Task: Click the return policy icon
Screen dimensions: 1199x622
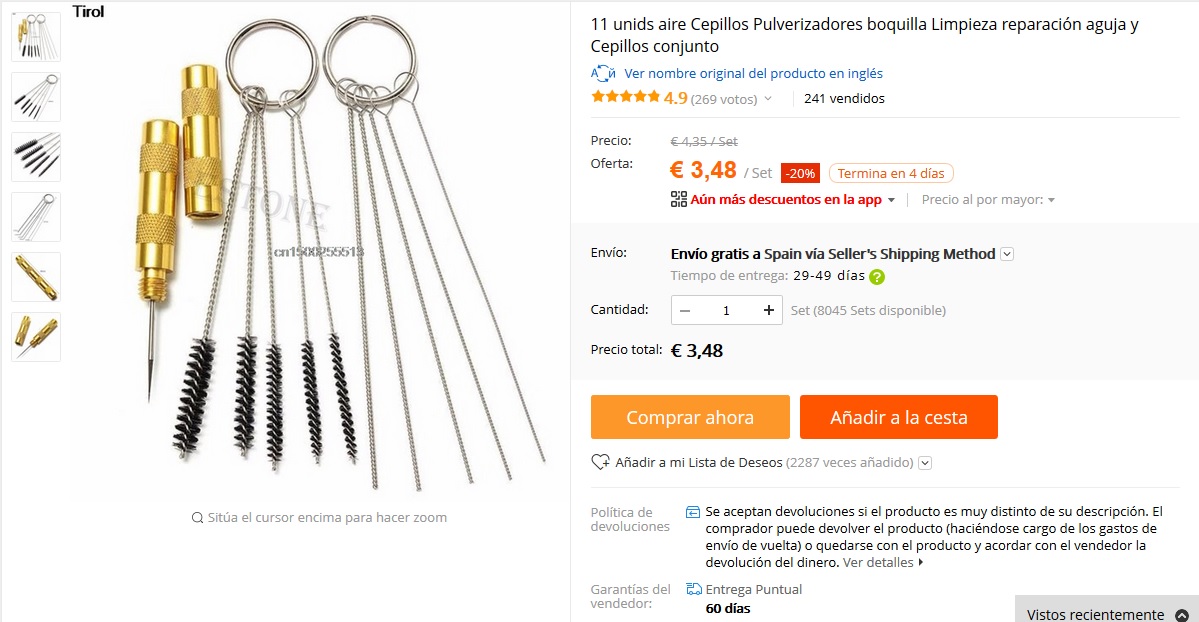Action: (x=693, y=512)
